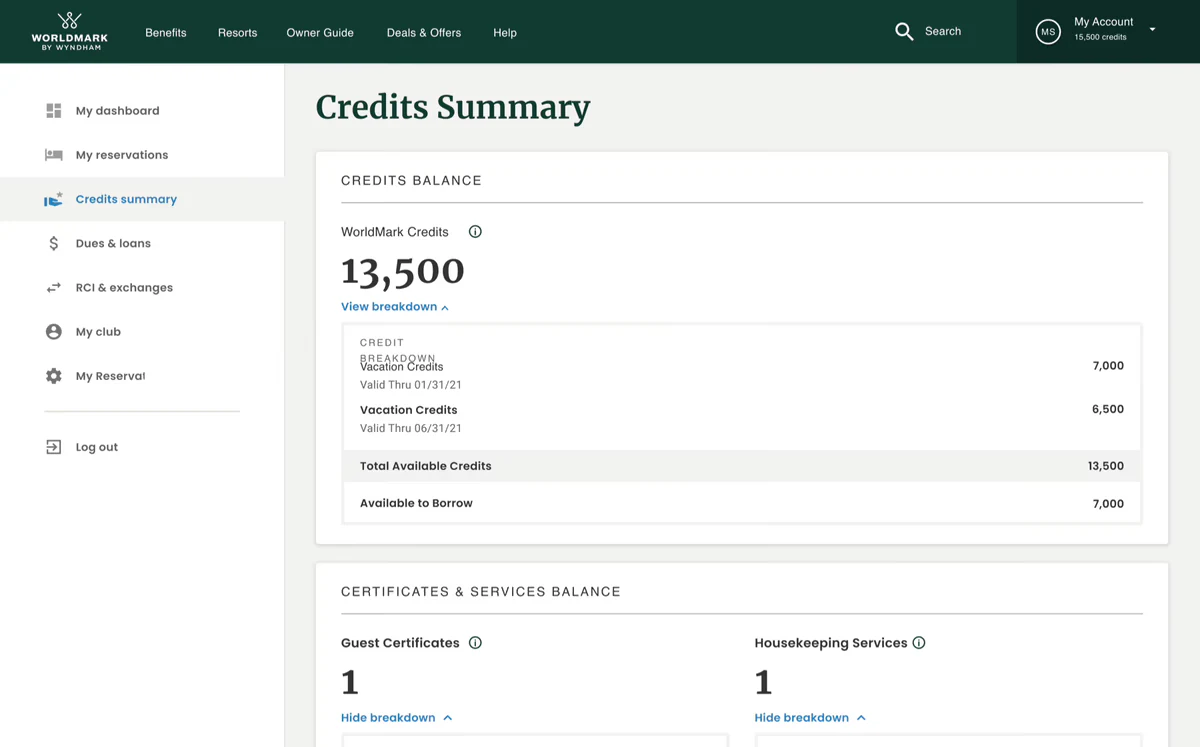The height and width of the screenshot is (747, 1200).
Task: Click the My dashboard grid icon
Action: click(x=54, y=111)
